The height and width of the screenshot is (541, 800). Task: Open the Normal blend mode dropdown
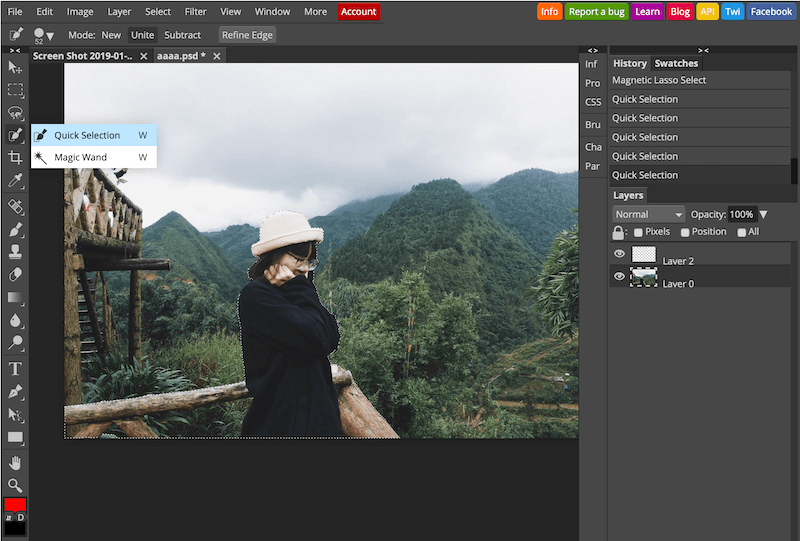coord(648,214)
